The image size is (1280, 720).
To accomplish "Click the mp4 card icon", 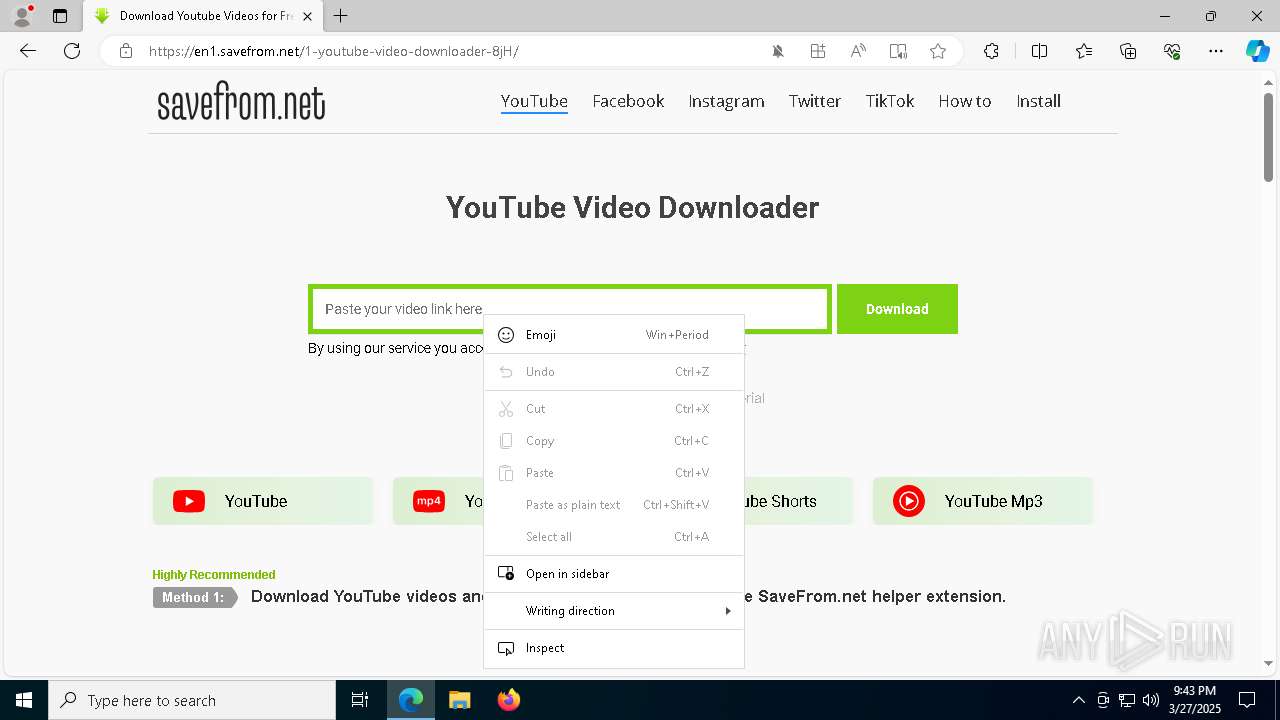I will (429, 501).
